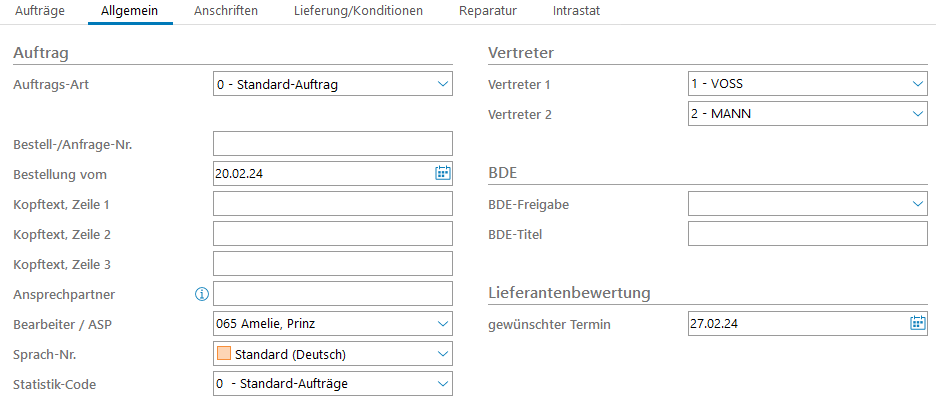
Task: Expand the Statistik-Code dropdown
Action: [x=443, y=384]
